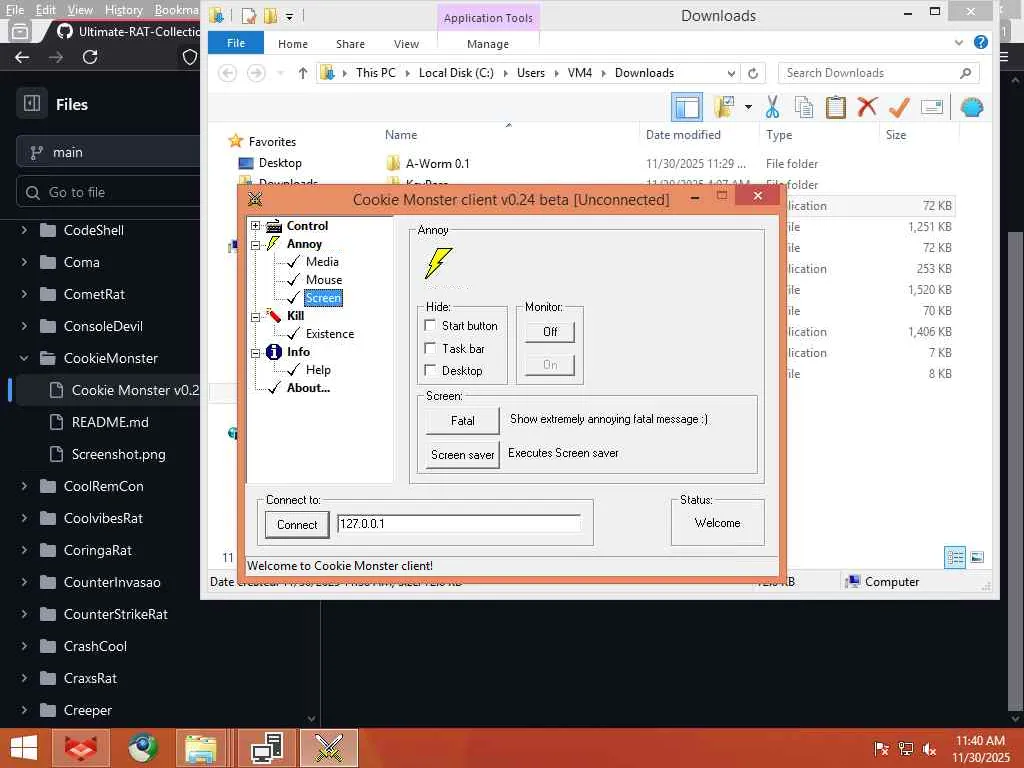
Task: Expand the Explorer ribbon chevron
Action: pyautogui.click(x=959, y=42)
